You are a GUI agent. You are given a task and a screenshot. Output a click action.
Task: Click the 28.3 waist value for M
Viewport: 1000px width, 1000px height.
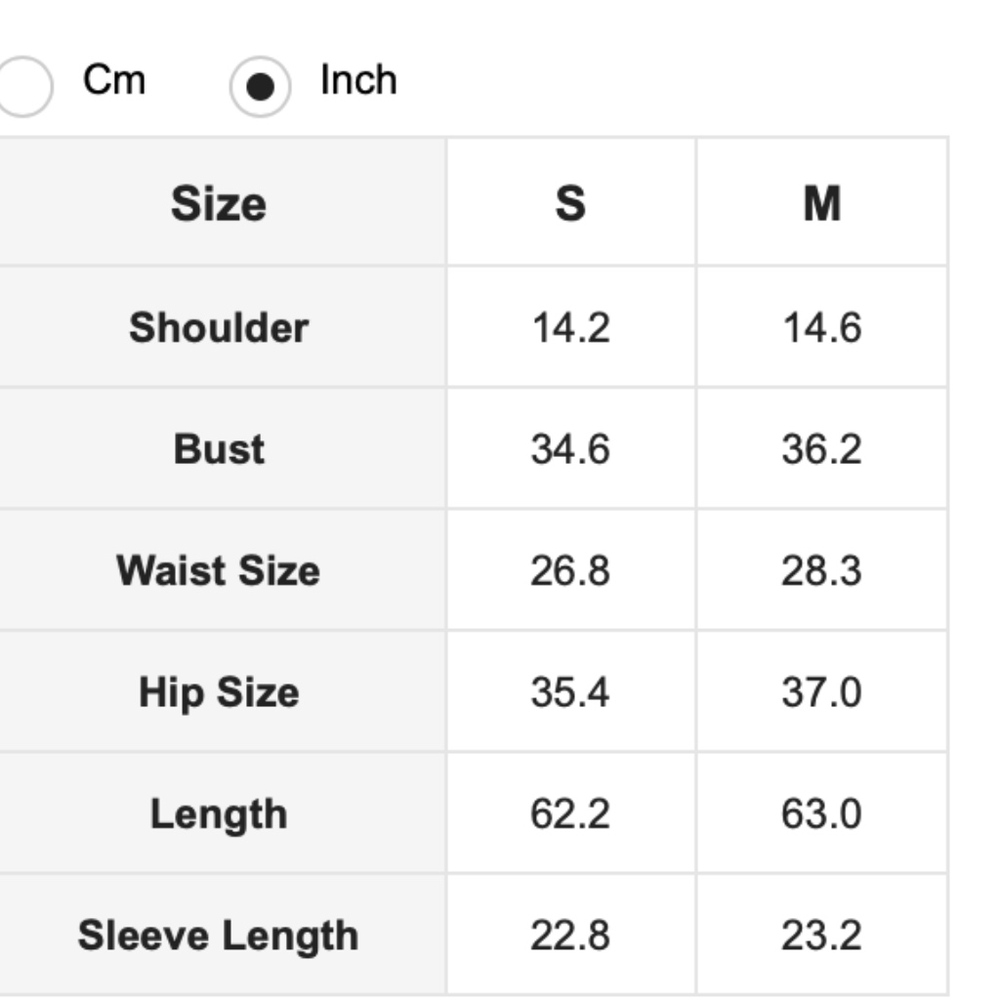click(x=821, y=571)
